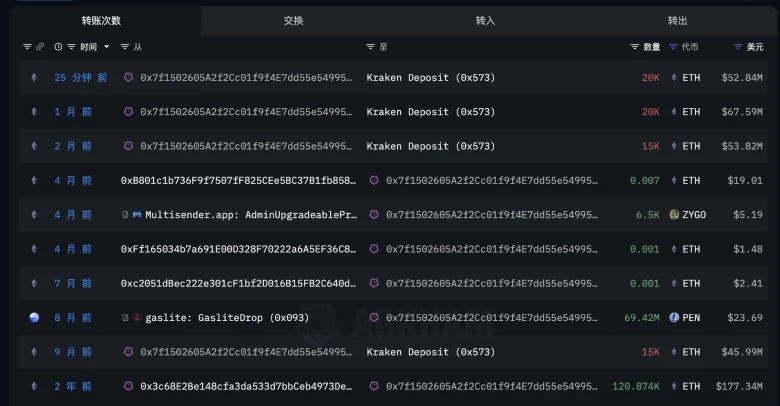Open the 从 (From) column filter
This screenshot has width=780, height=406.
click(125, 47)
